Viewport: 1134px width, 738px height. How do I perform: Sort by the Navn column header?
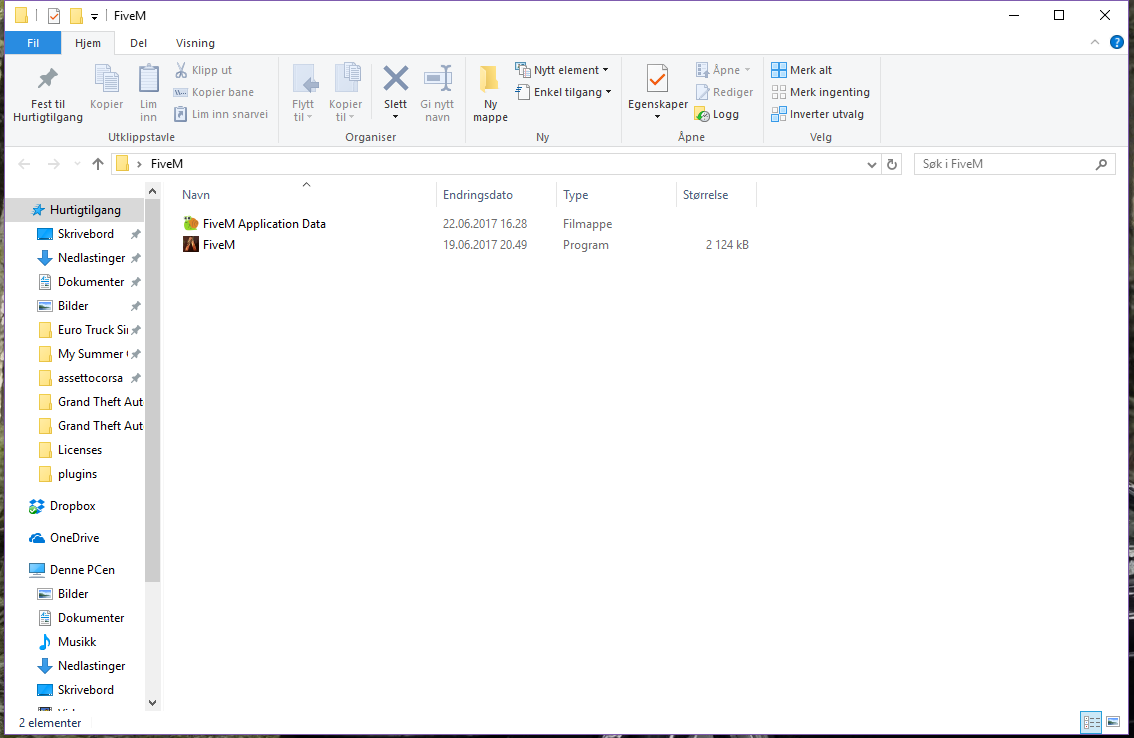click(x=196, y=195)
